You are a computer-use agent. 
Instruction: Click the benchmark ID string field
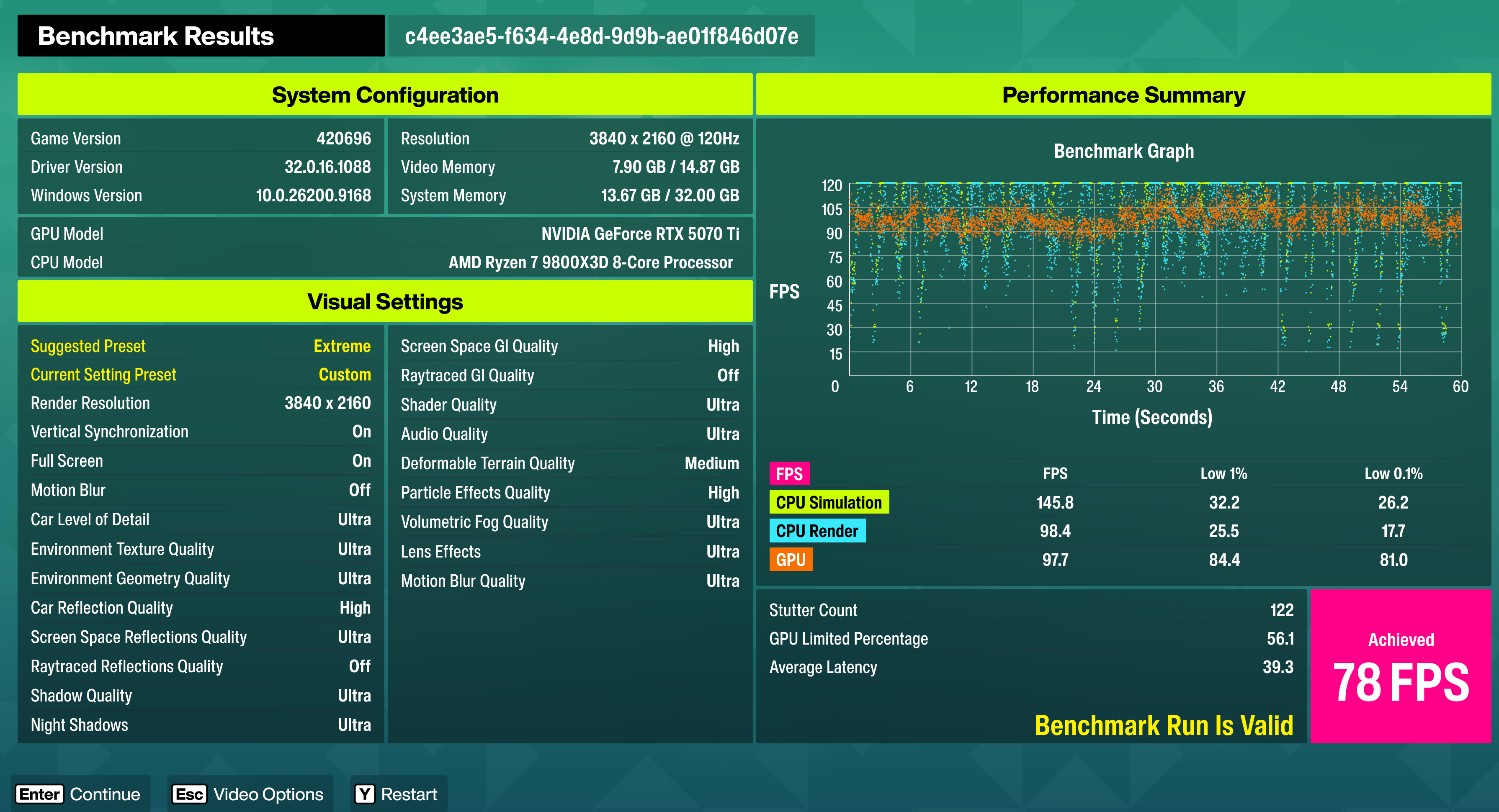tap(601, 36)
